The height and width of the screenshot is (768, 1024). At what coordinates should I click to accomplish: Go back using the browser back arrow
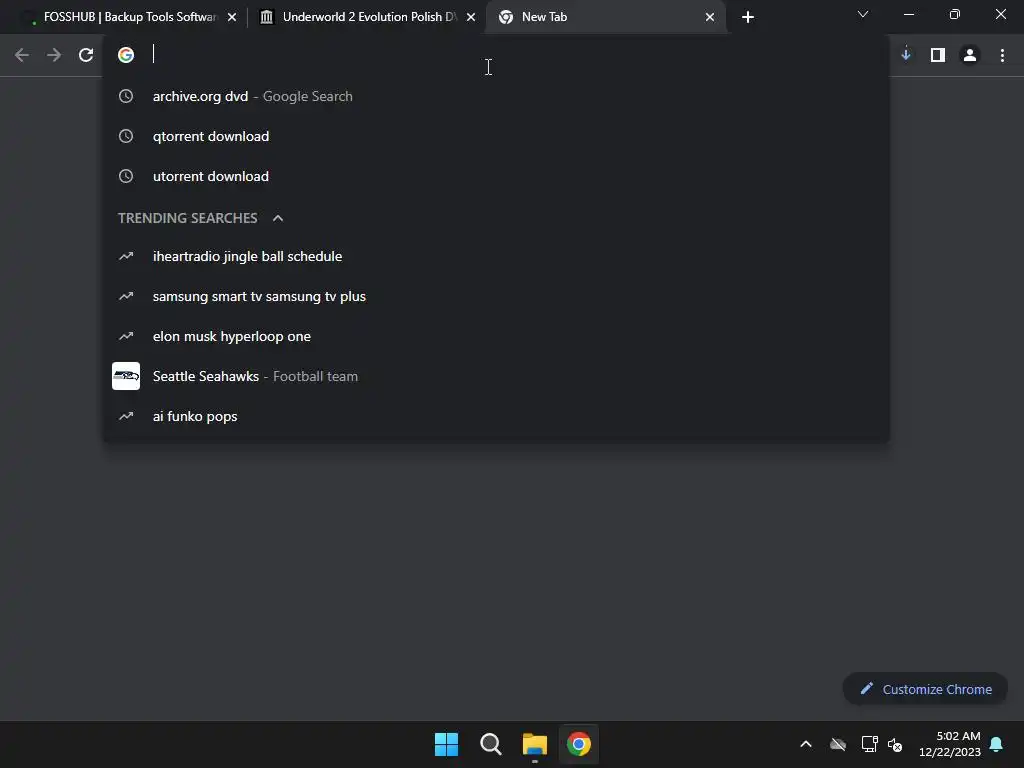tap(22, 56)
